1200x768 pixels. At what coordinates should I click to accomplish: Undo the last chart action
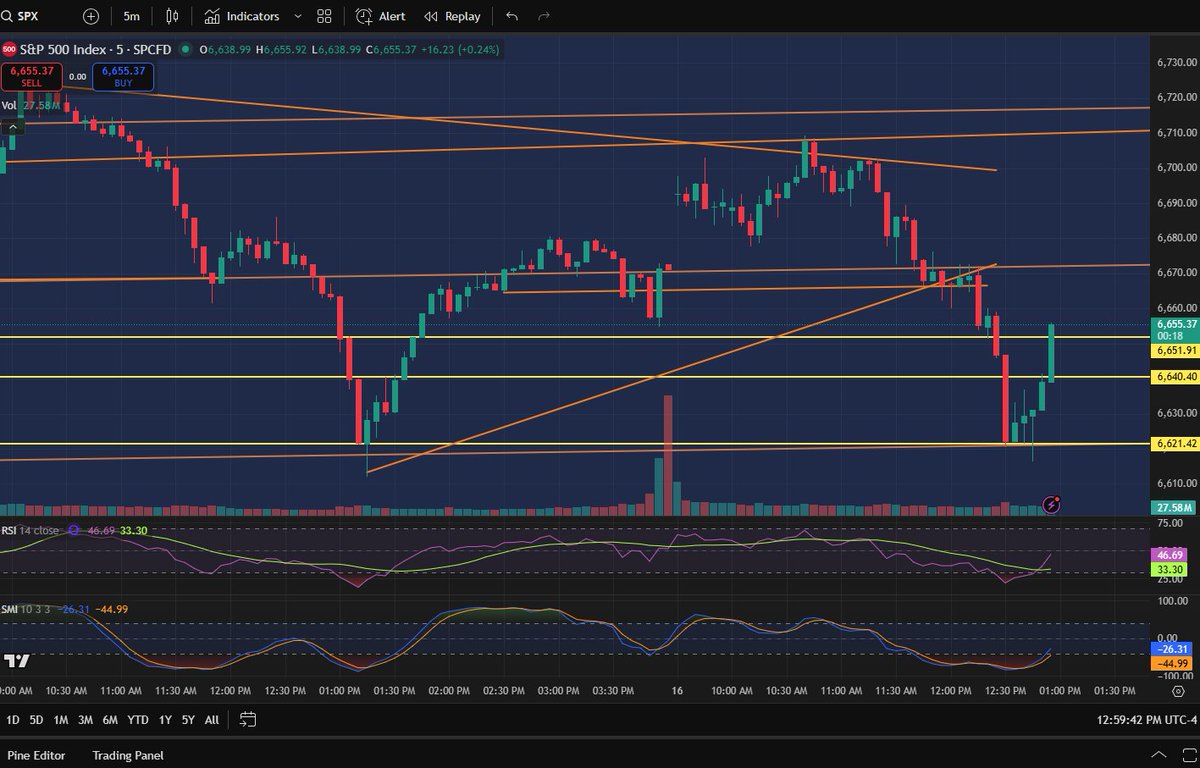(x=512, y=16)
